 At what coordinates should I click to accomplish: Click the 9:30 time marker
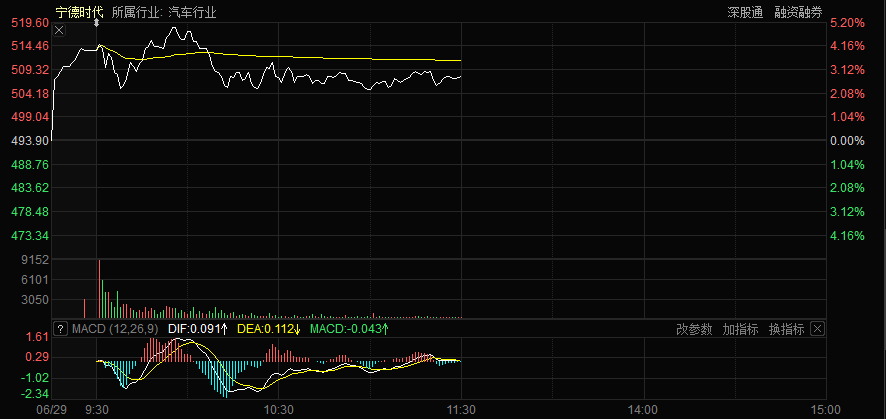(x=97, y=409)
